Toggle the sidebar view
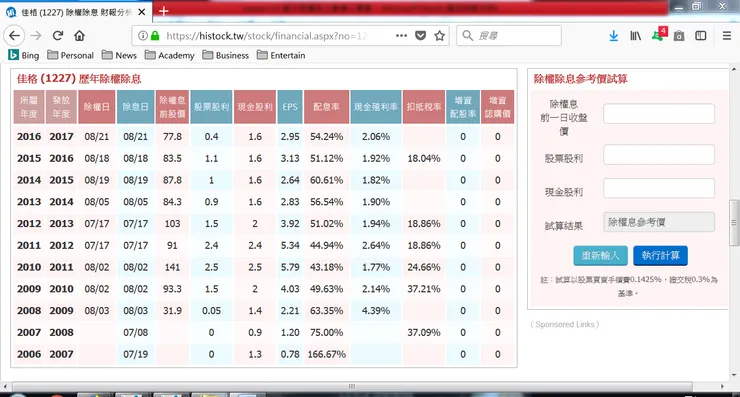740x397 pixels. tap(701, 35)
